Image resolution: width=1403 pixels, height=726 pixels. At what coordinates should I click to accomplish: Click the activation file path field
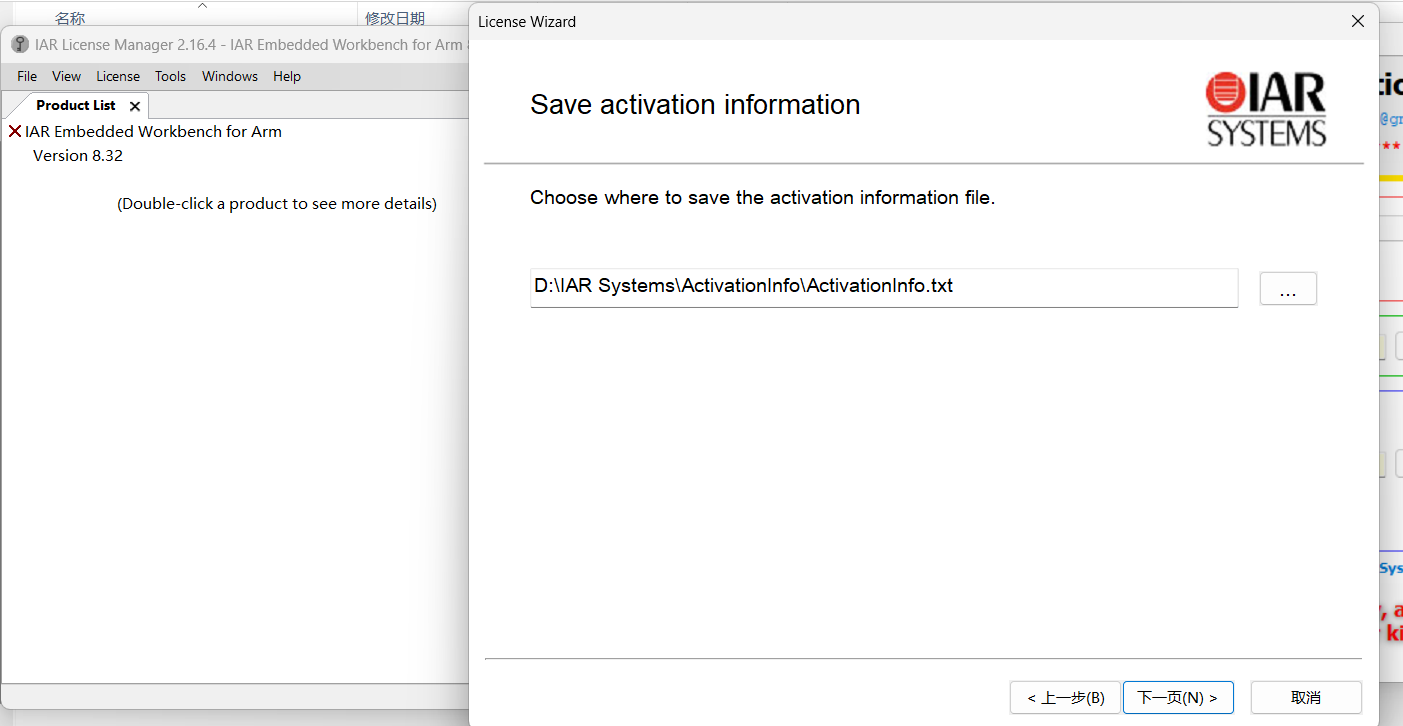coord(884,287)
